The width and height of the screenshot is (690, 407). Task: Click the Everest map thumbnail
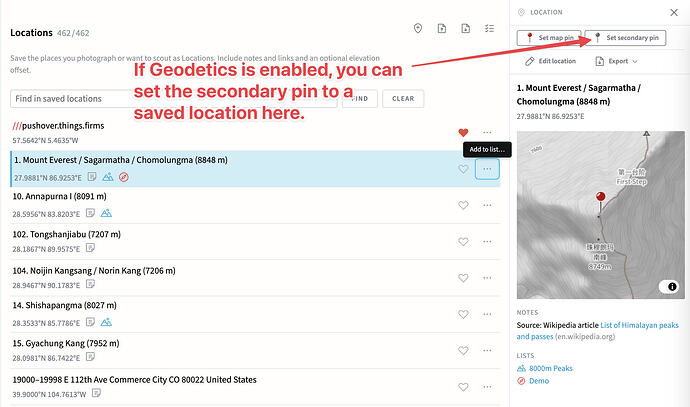601,215
